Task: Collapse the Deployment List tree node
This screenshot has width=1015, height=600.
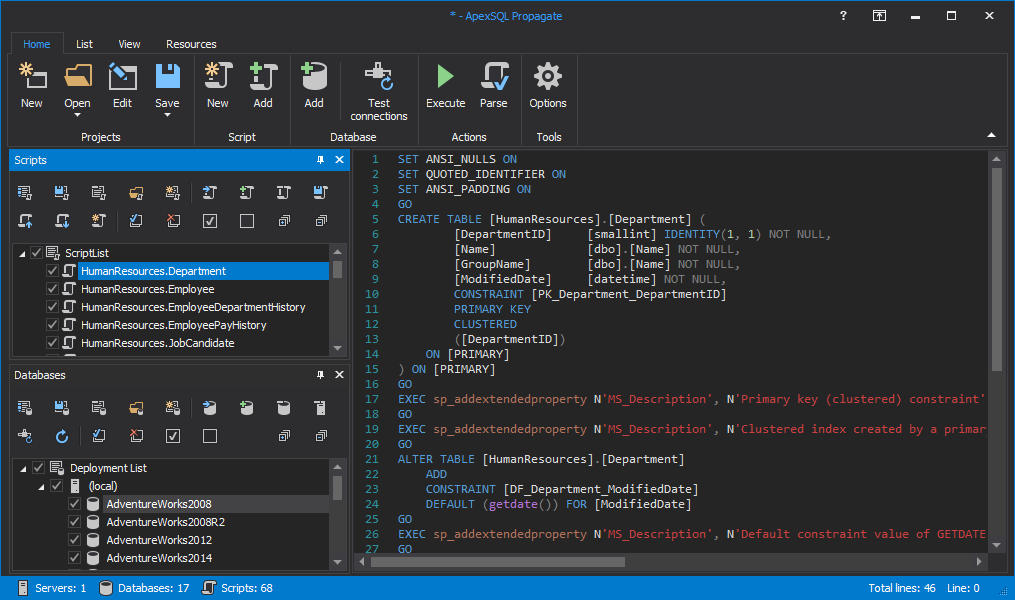Action: tap(23, 469)
